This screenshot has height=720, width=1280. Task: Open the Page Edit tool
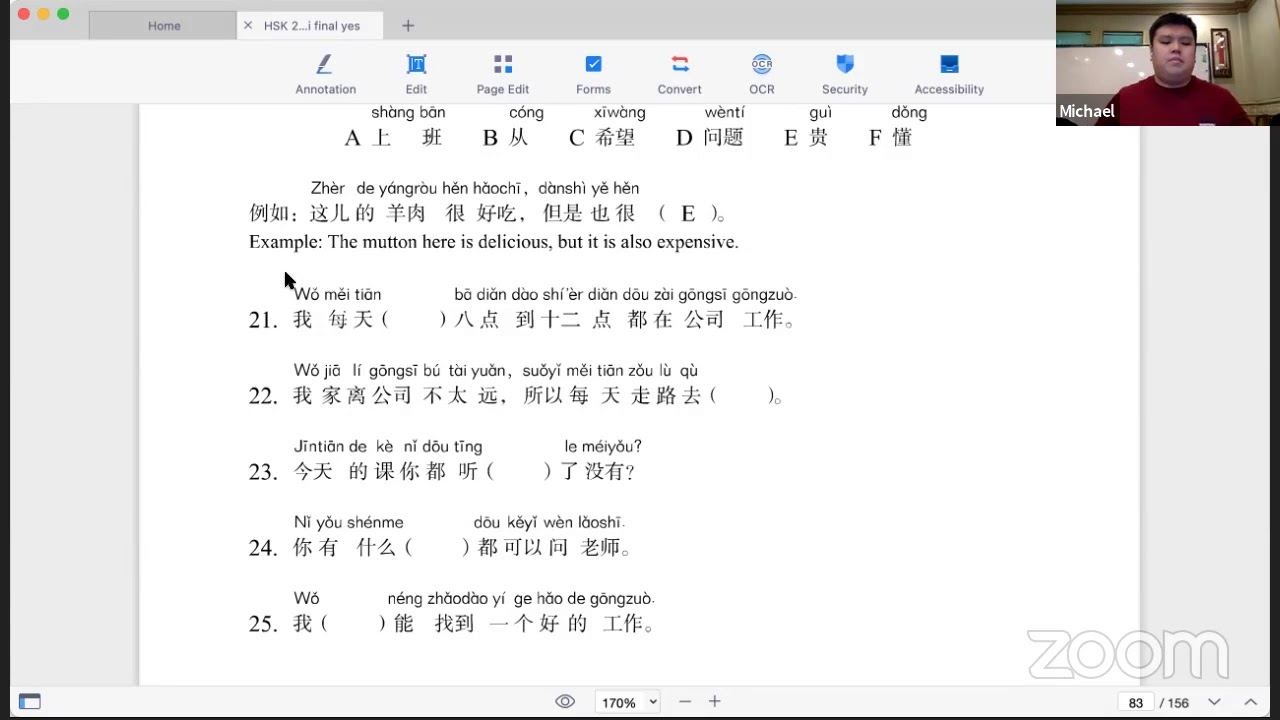tap(503, 75)
